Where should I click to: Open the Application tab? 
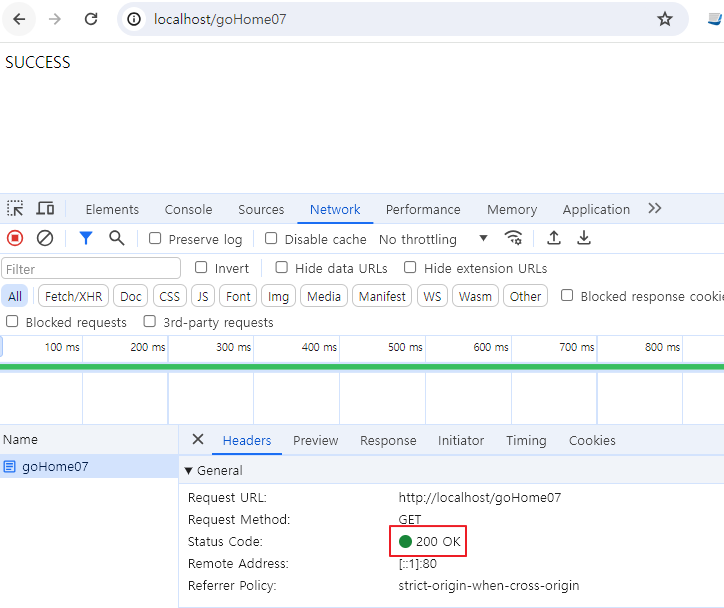click(x=596, y=210)
